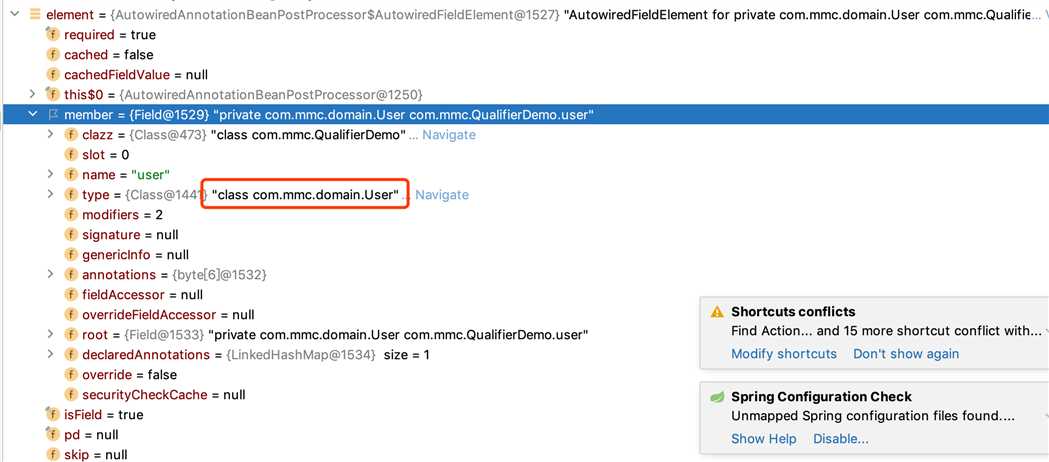This screenshot has height=462, width=1049.
Task: Open 'Show Help' in Spring Configuration Check
Action: coord(764,439)
